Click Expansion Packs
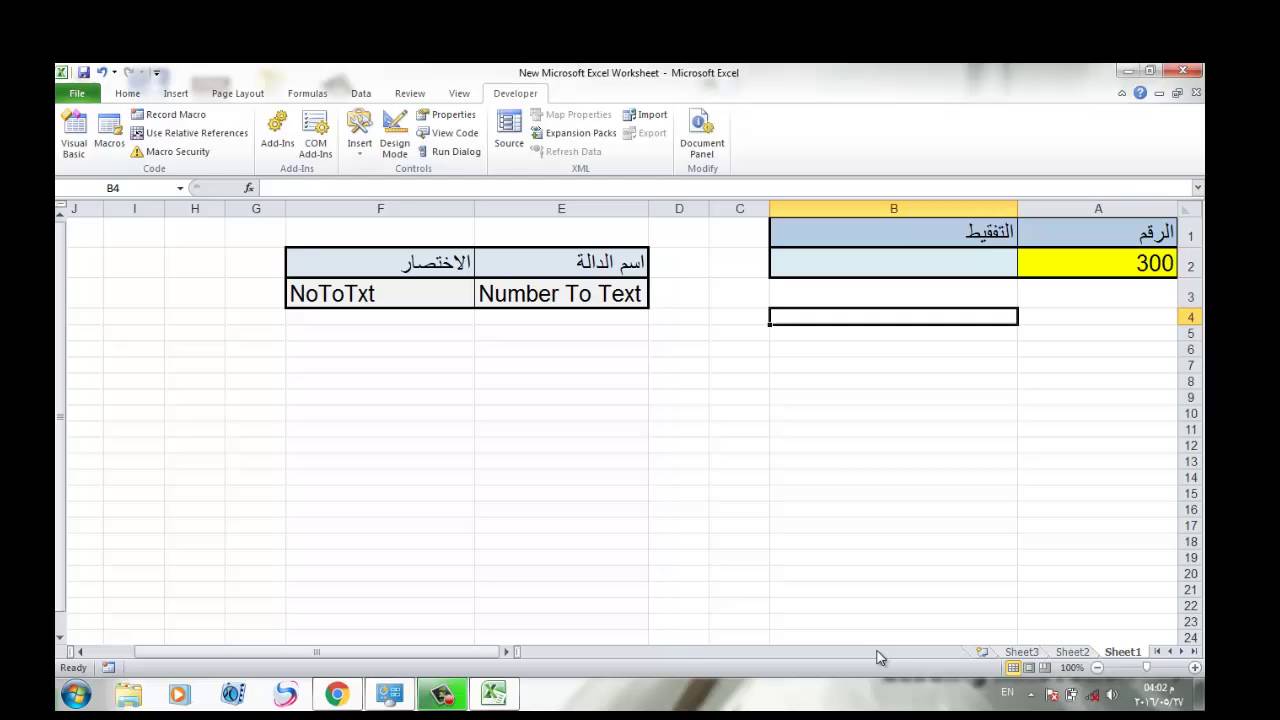The image size is (1280, 720). click(573, 133)
